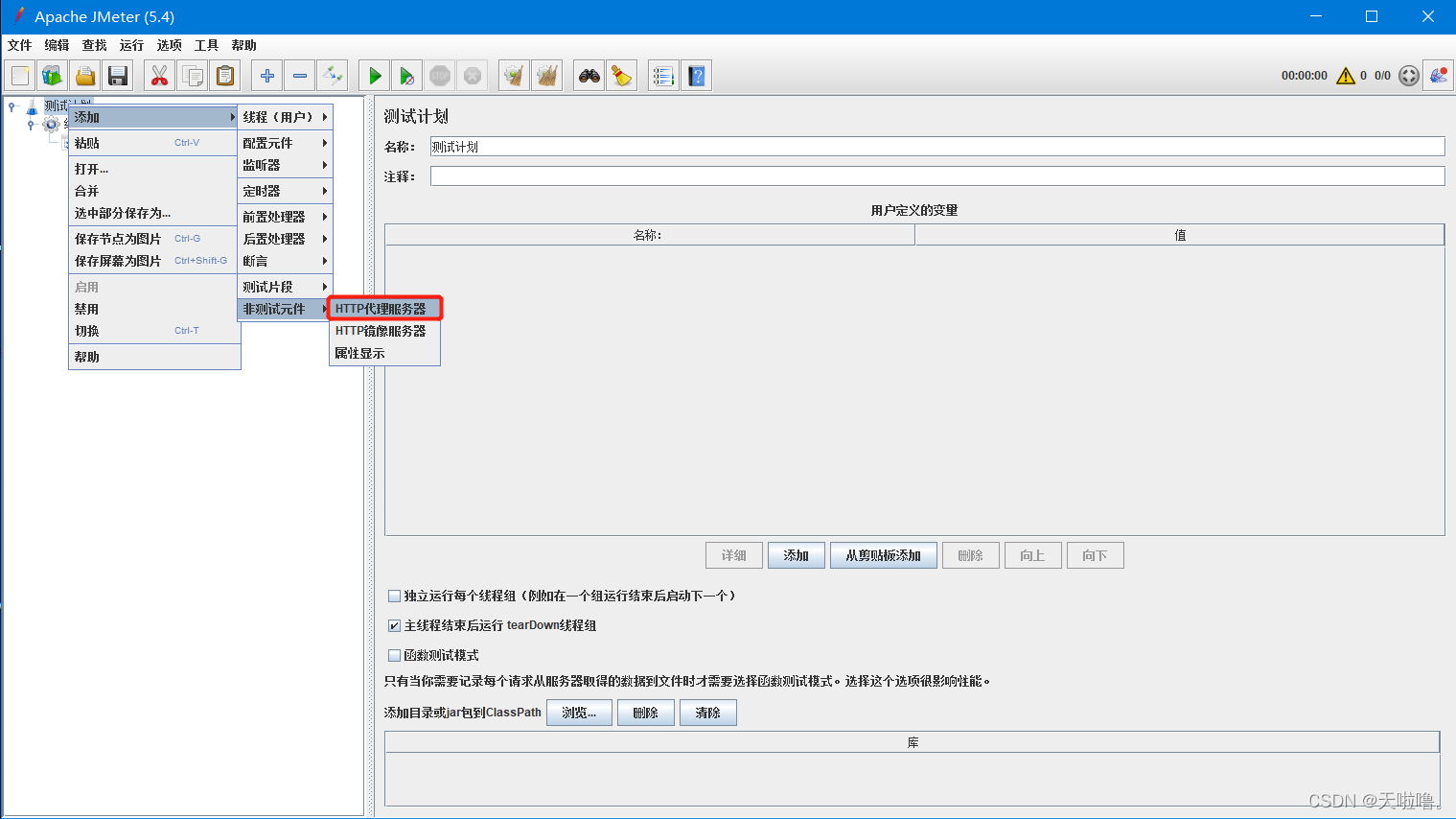Open the 非测试元件 submenu item
Viewport: 1456px width, 819px height.
tap(285, 309)
